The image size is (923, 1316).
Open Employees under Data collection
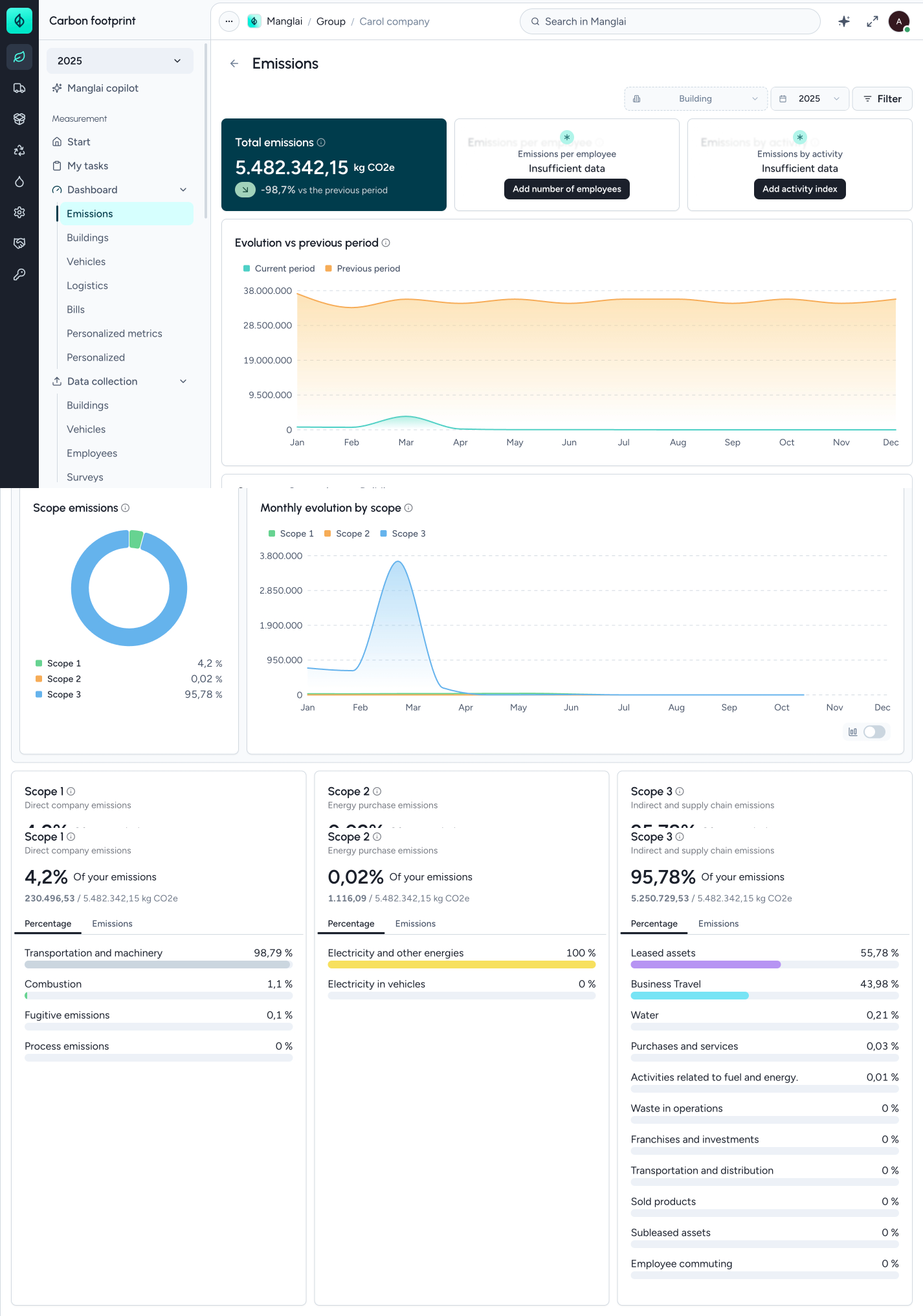point(92,453)
